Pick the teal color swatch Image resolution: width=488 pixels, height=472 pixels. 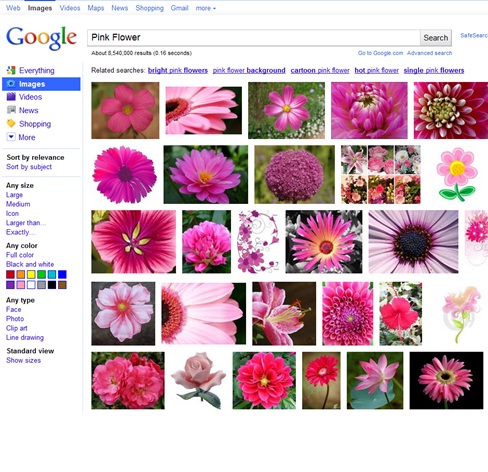(x=52, y=274)
